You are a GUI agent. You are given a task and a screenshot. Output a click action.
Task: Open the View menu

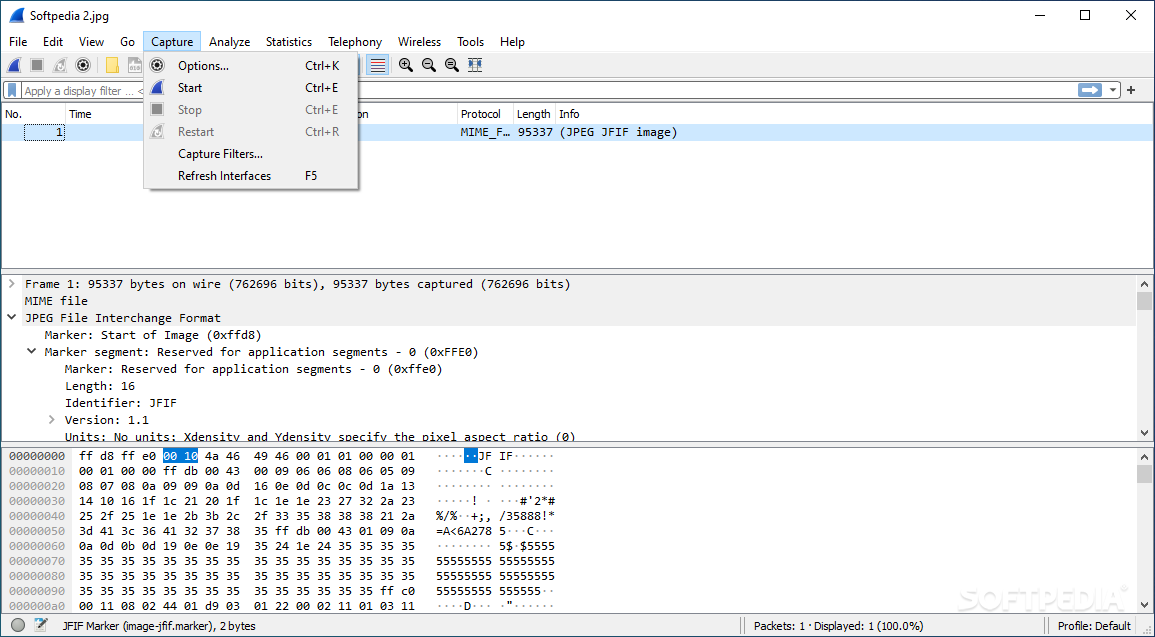pyautogui.click(x=91, y=42)
